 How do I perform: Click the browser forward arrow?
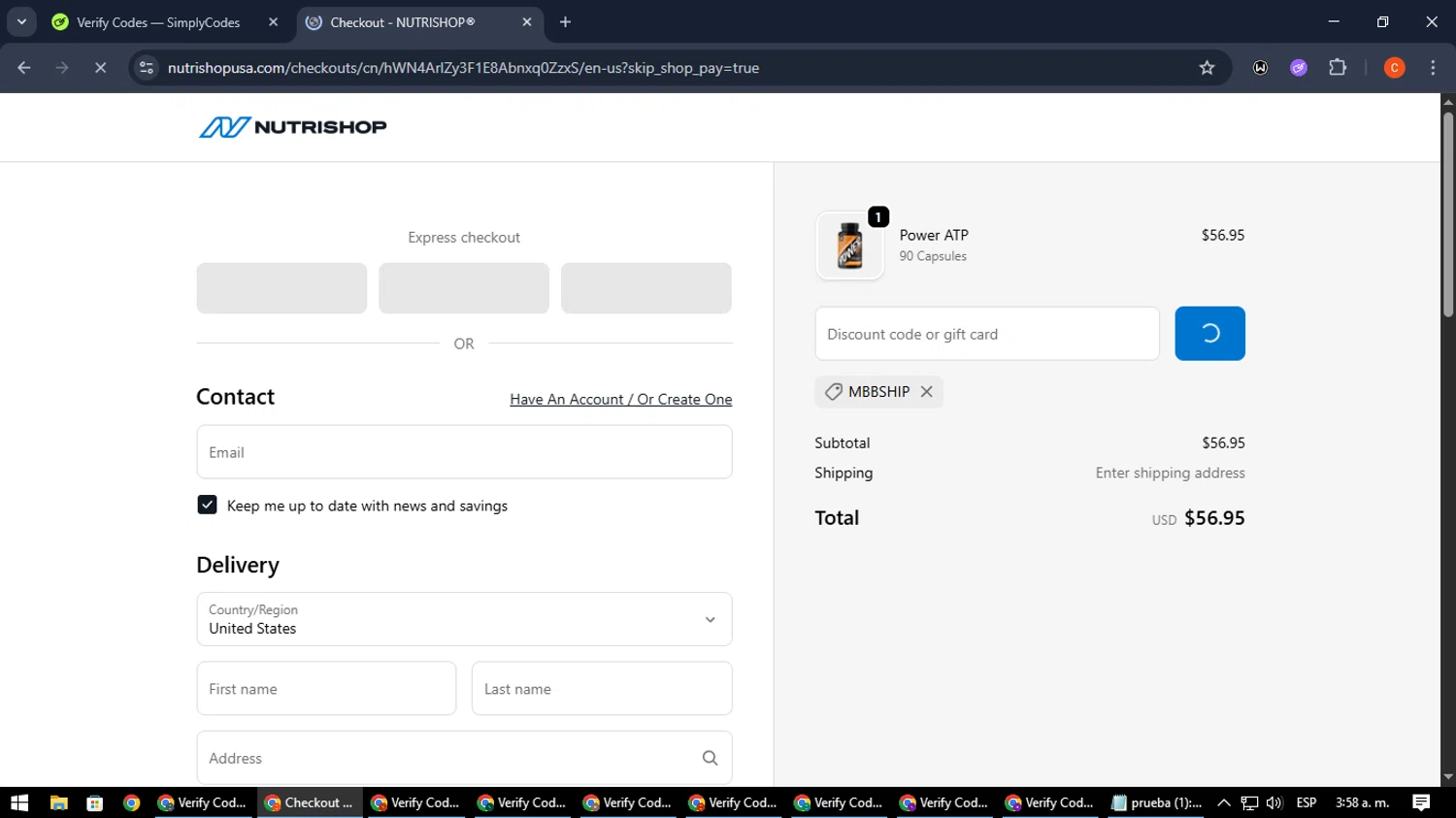click(62, 68)
